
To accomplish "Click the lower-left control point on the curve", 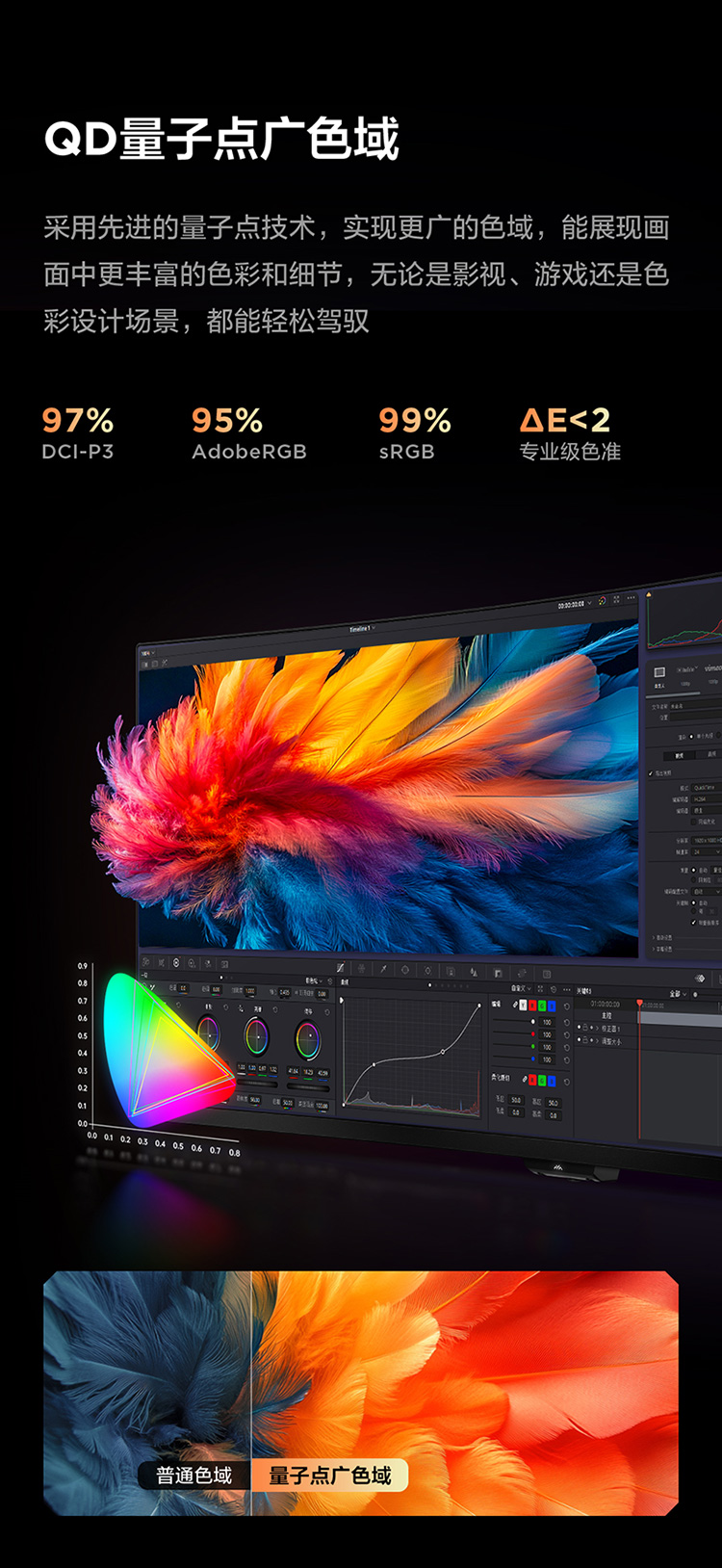I will pos(374,1064).
